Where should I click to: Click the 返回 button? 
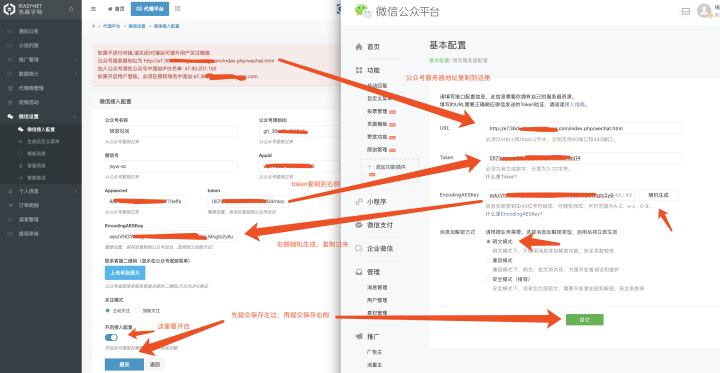coord(155,364)
